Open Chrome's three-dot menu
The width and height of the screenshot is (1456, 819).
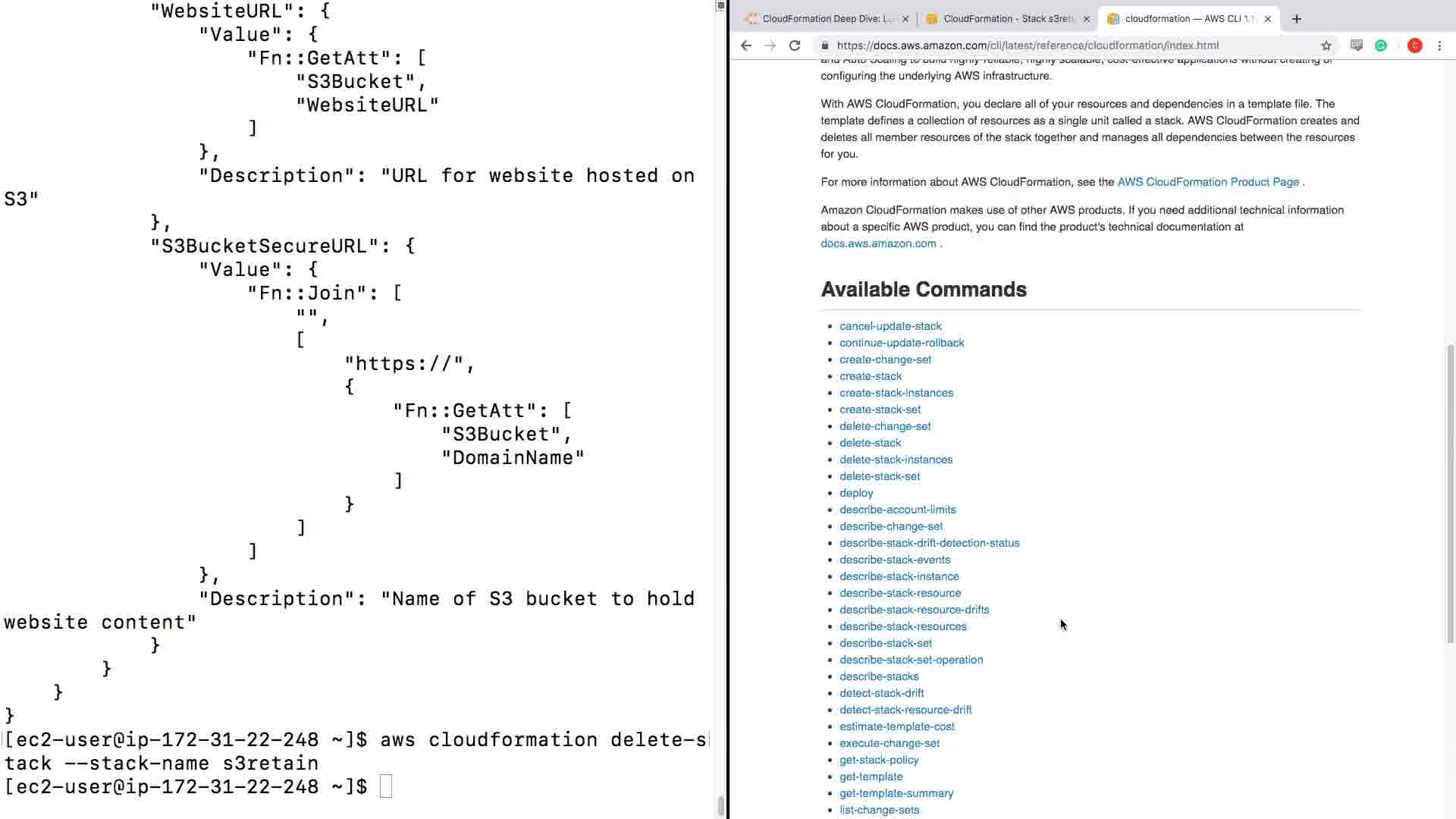click(1439, 45)
